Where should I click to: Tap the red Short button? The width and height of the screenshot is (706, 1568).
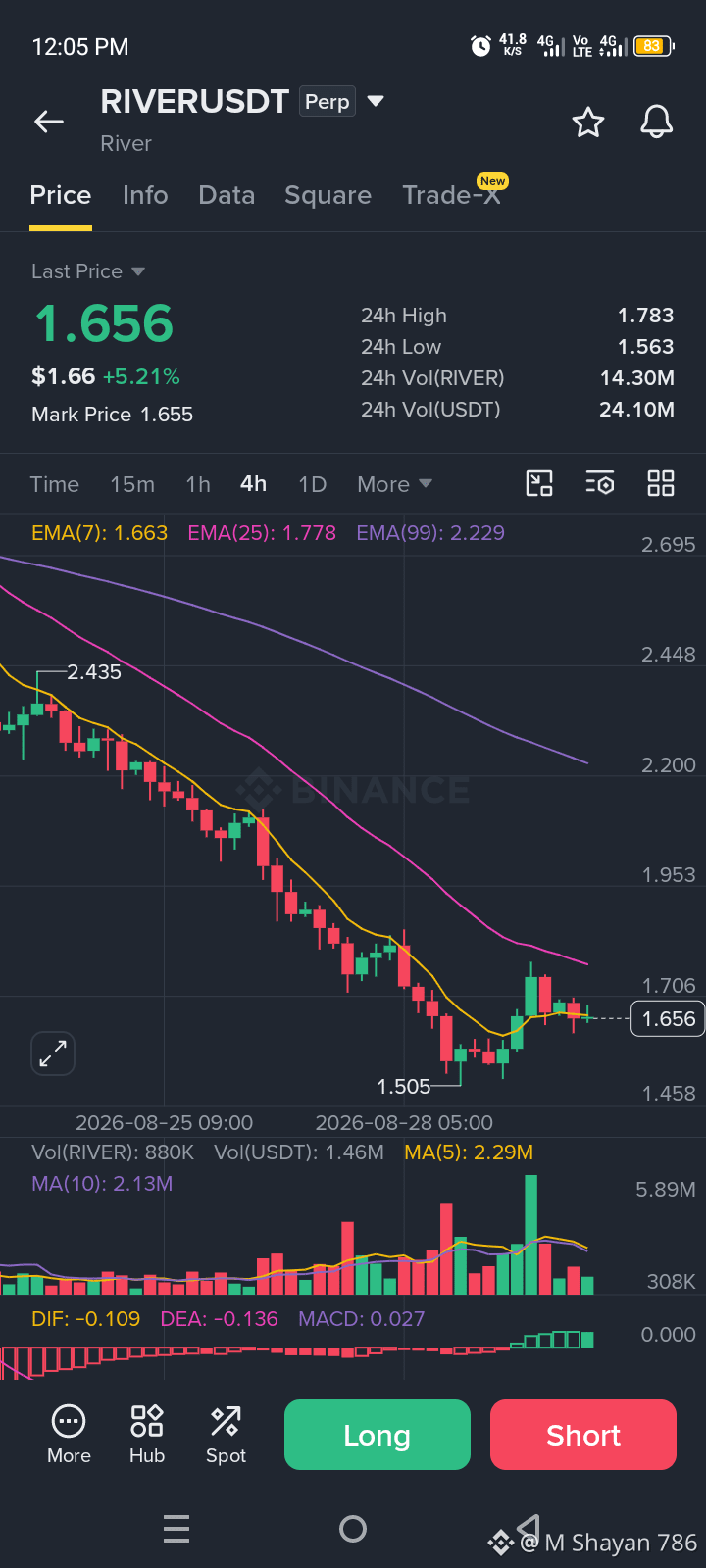coord(583,1435)
